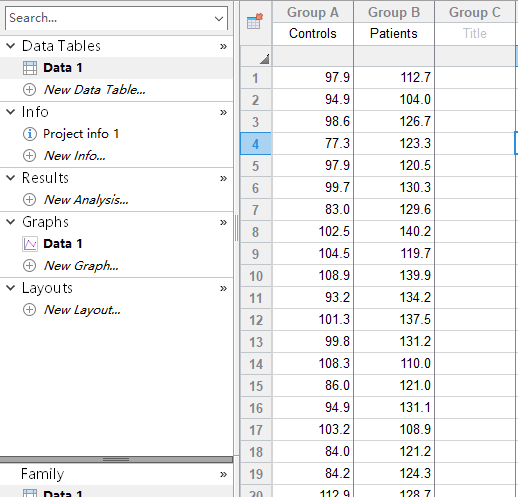Collapse the Data Tables section

(11, 46)
